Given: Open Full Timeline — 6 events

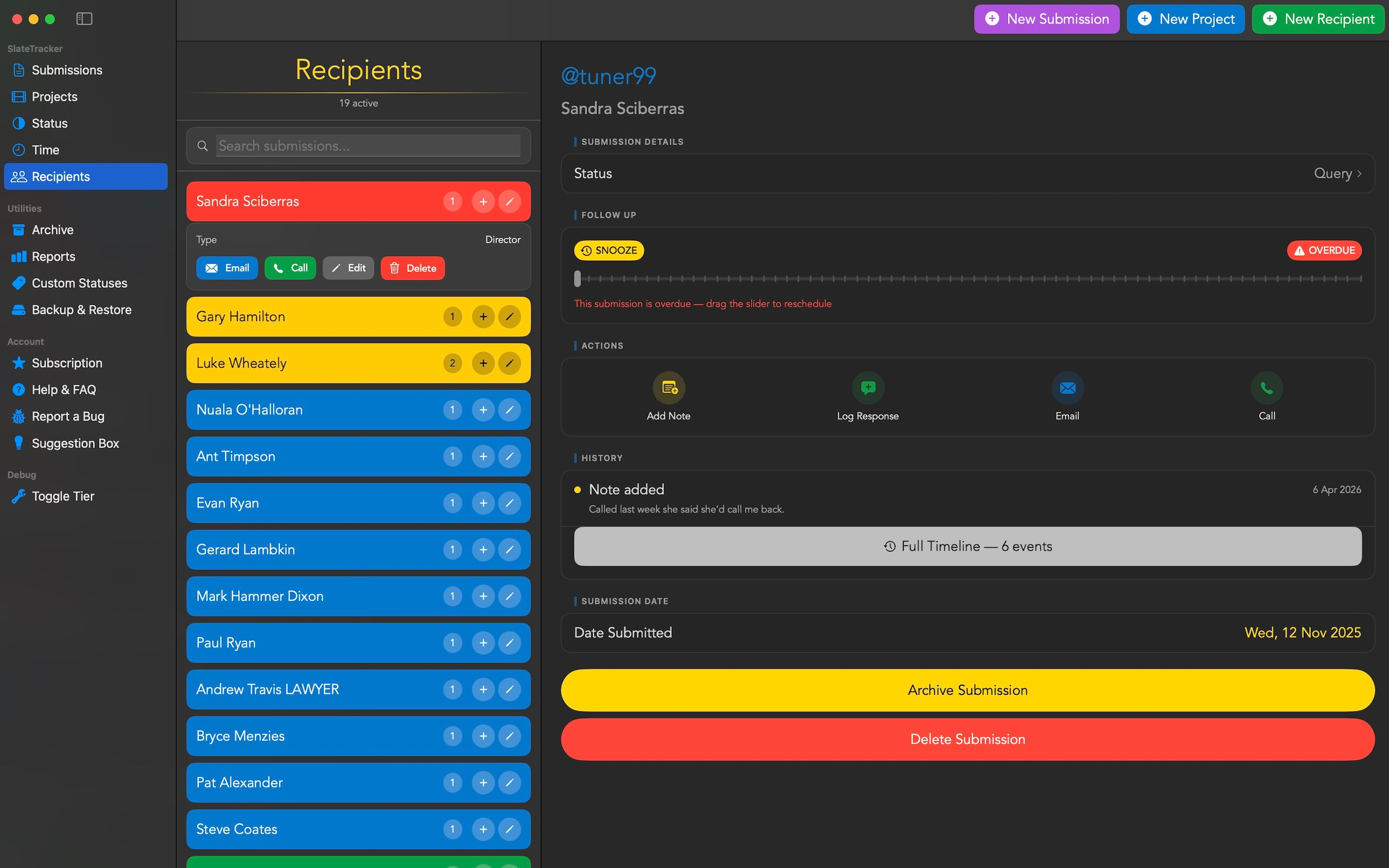Looking at the screenshot, I should coord(967,546).
